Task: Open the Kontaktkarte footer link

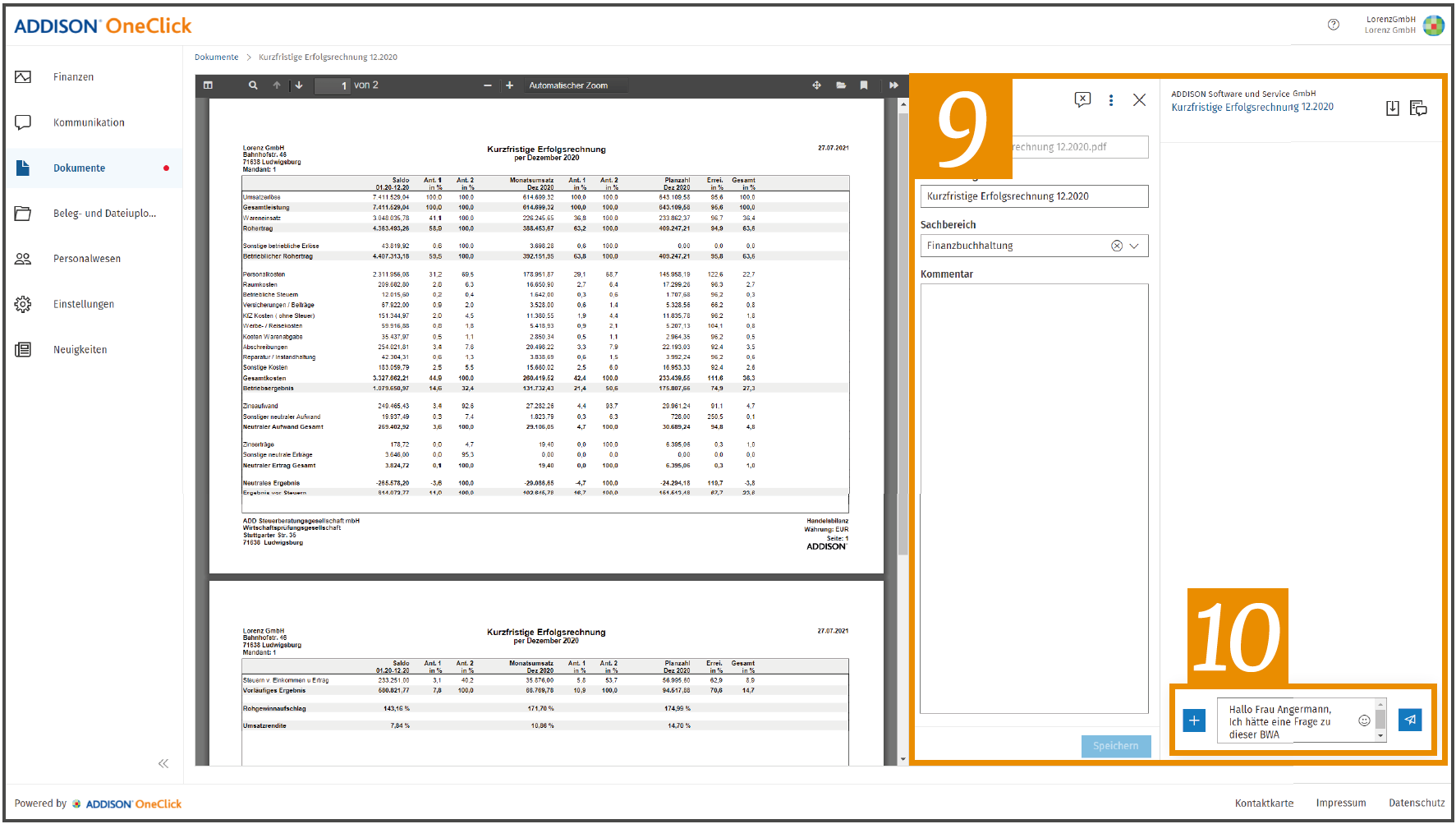Action: (x=1264, y=803)
